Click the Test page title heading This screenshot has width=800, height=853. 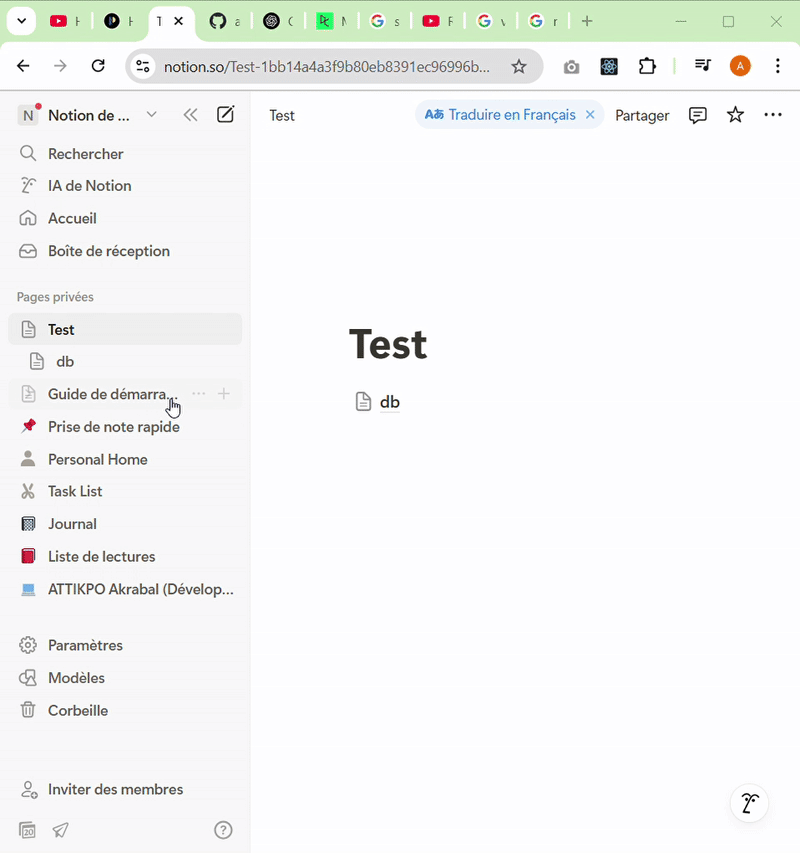point(388,344)
